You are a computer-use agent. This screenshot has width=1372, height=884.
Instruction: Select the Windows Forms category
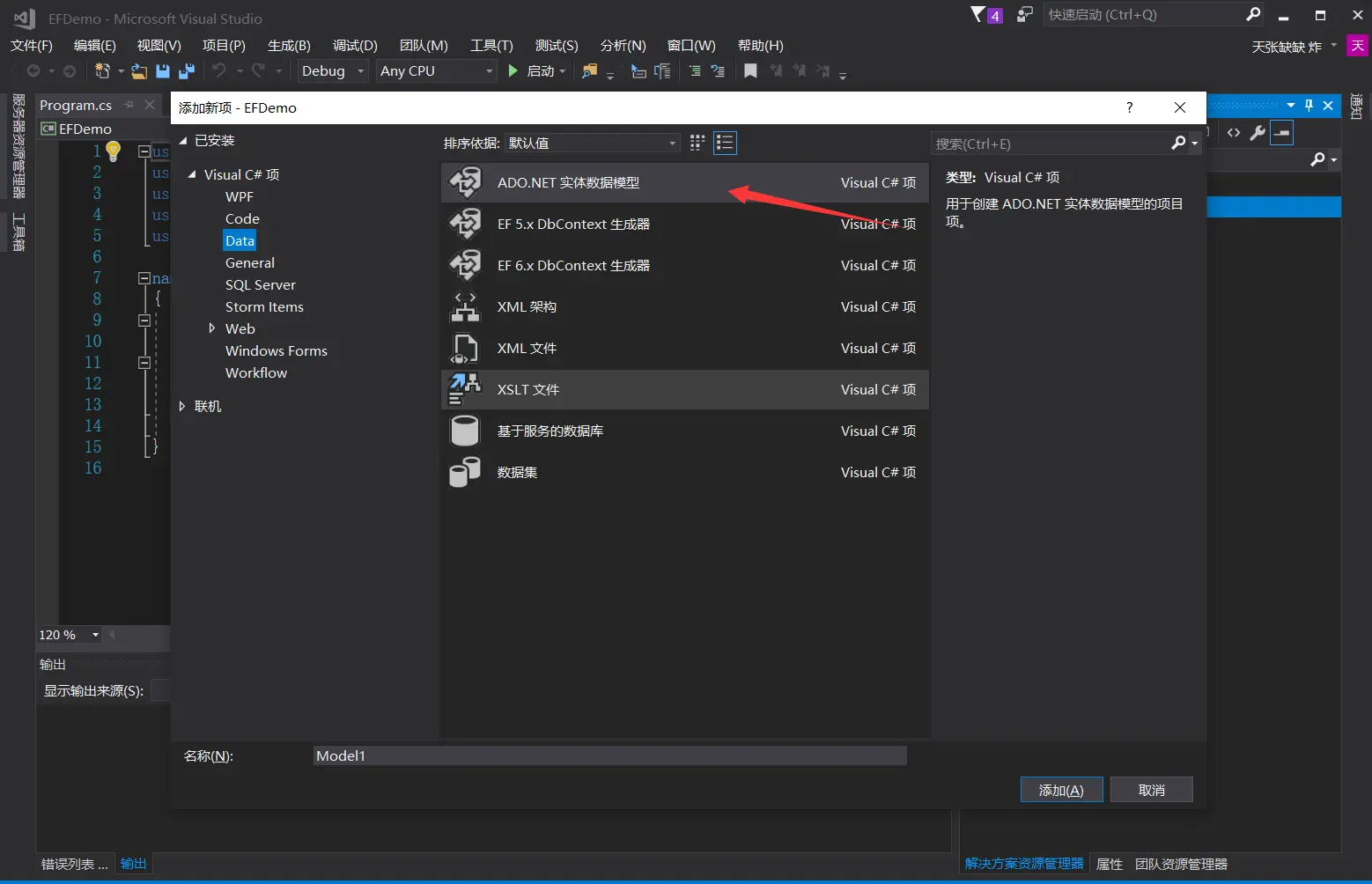[x=277, y=350]
